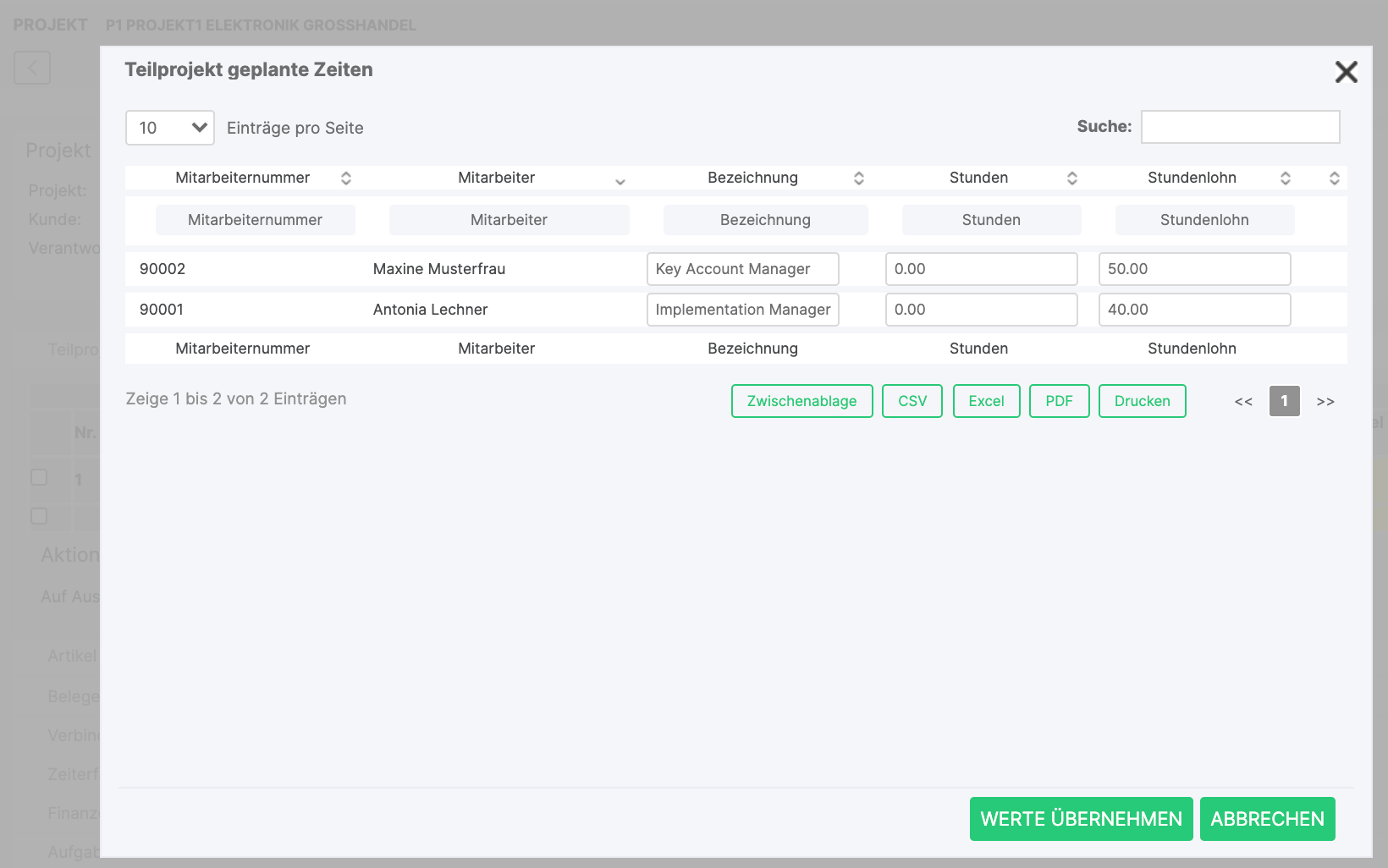The image size is (1388, 868).
Task: Export table as Excel
Action: [x=986, y=401]
